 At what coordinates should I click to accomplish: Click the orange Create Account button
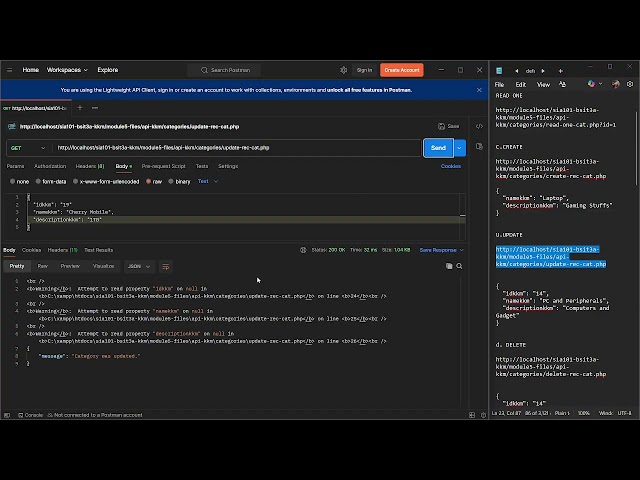(401, 70)
